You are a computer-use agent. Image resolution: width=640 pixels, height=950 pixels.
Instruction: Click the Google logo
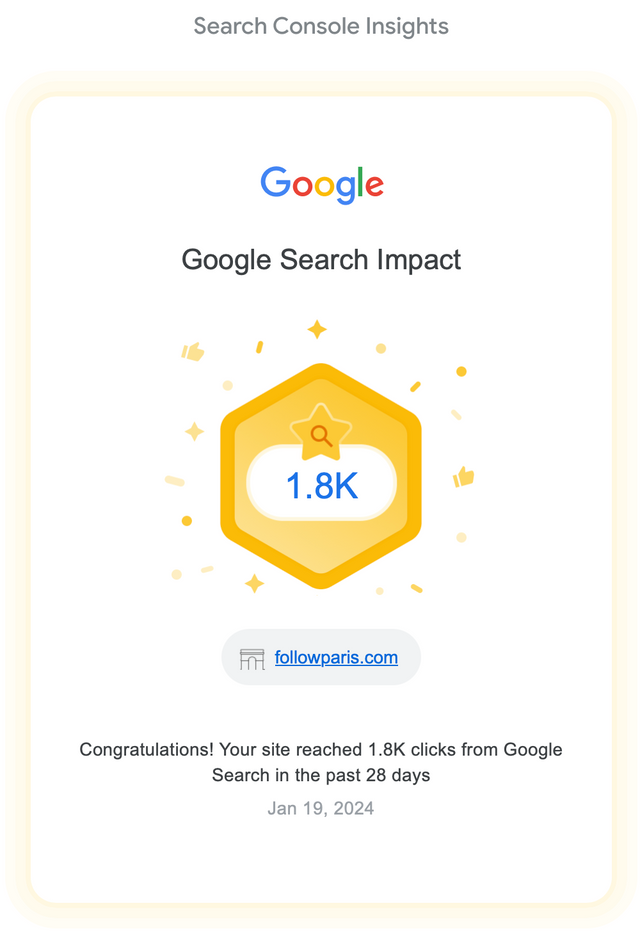point(322,184)
